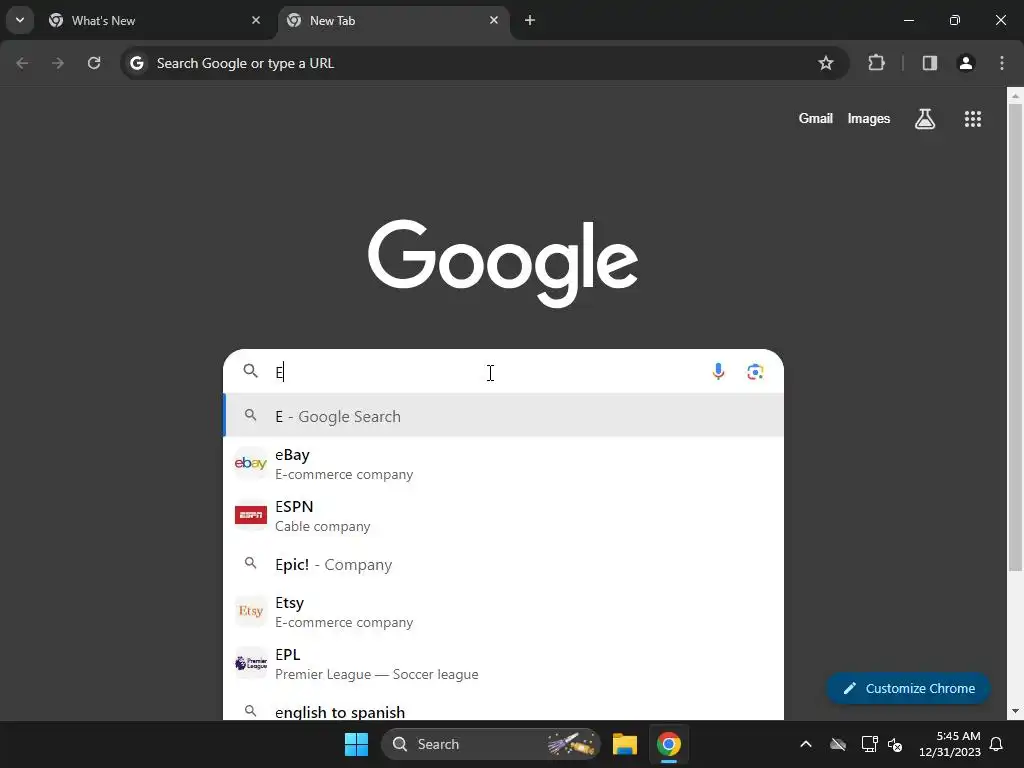Select the EPL Premier League suggestion
The height and width of the screenshot is (768, 1024).
[504, 664]
